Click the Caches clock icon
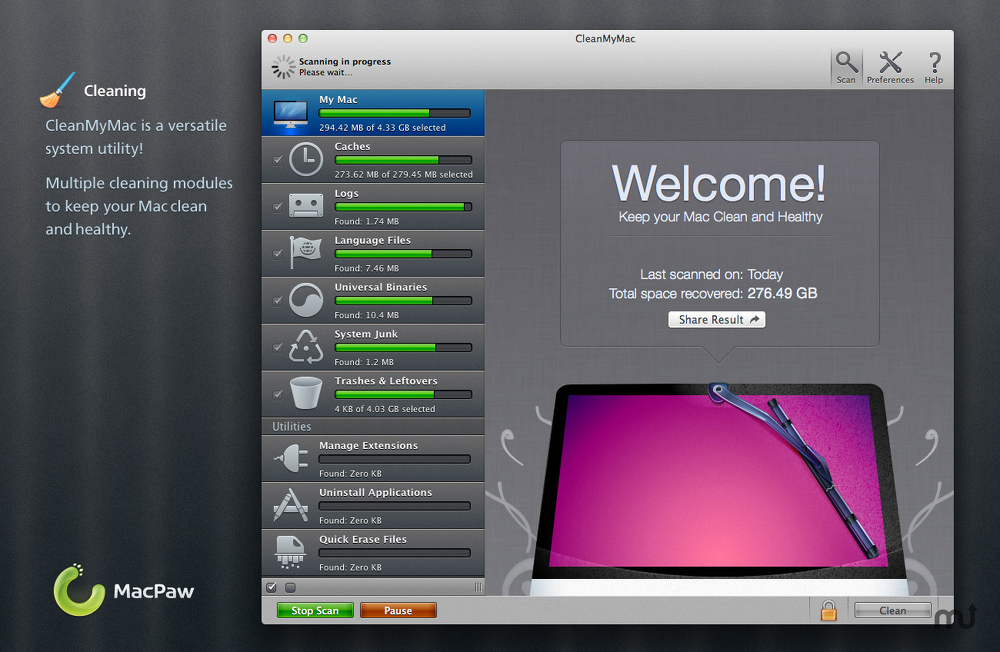1000x652 pixels. click(x=306, y=159)
